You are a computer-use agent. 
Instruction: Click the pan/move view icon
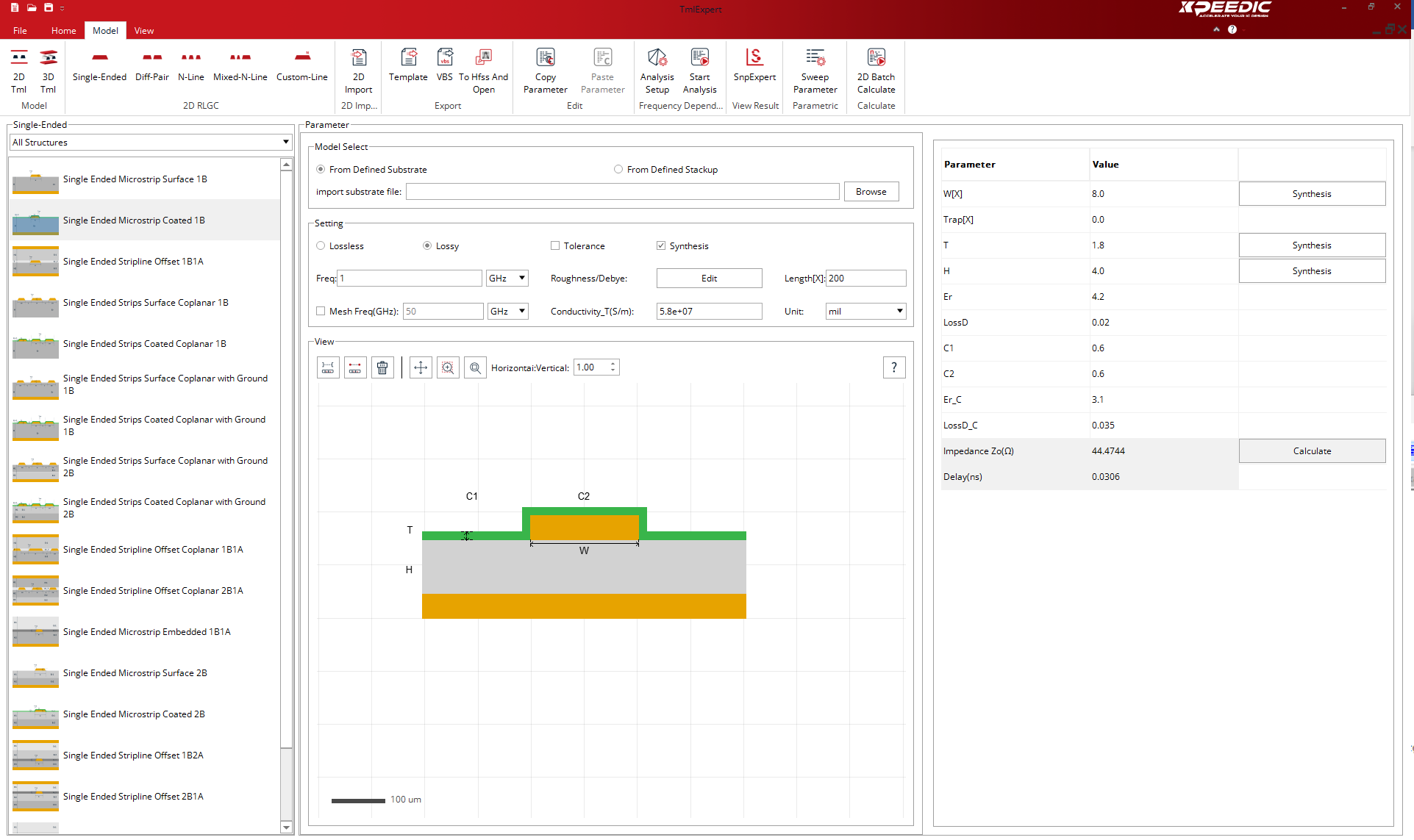[421, 367]
